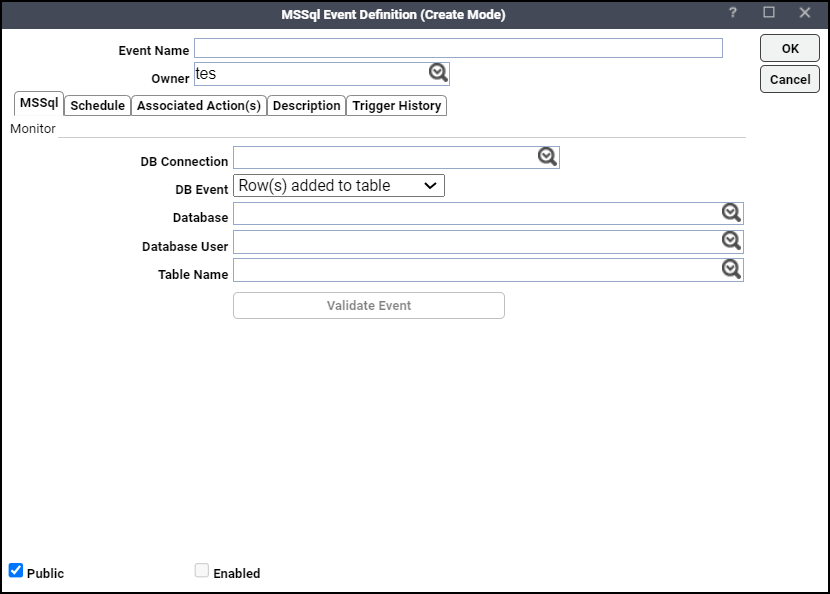Screen dimensions: 830x594
Task: Open the help question mark icon
Action: coord(733,13)
